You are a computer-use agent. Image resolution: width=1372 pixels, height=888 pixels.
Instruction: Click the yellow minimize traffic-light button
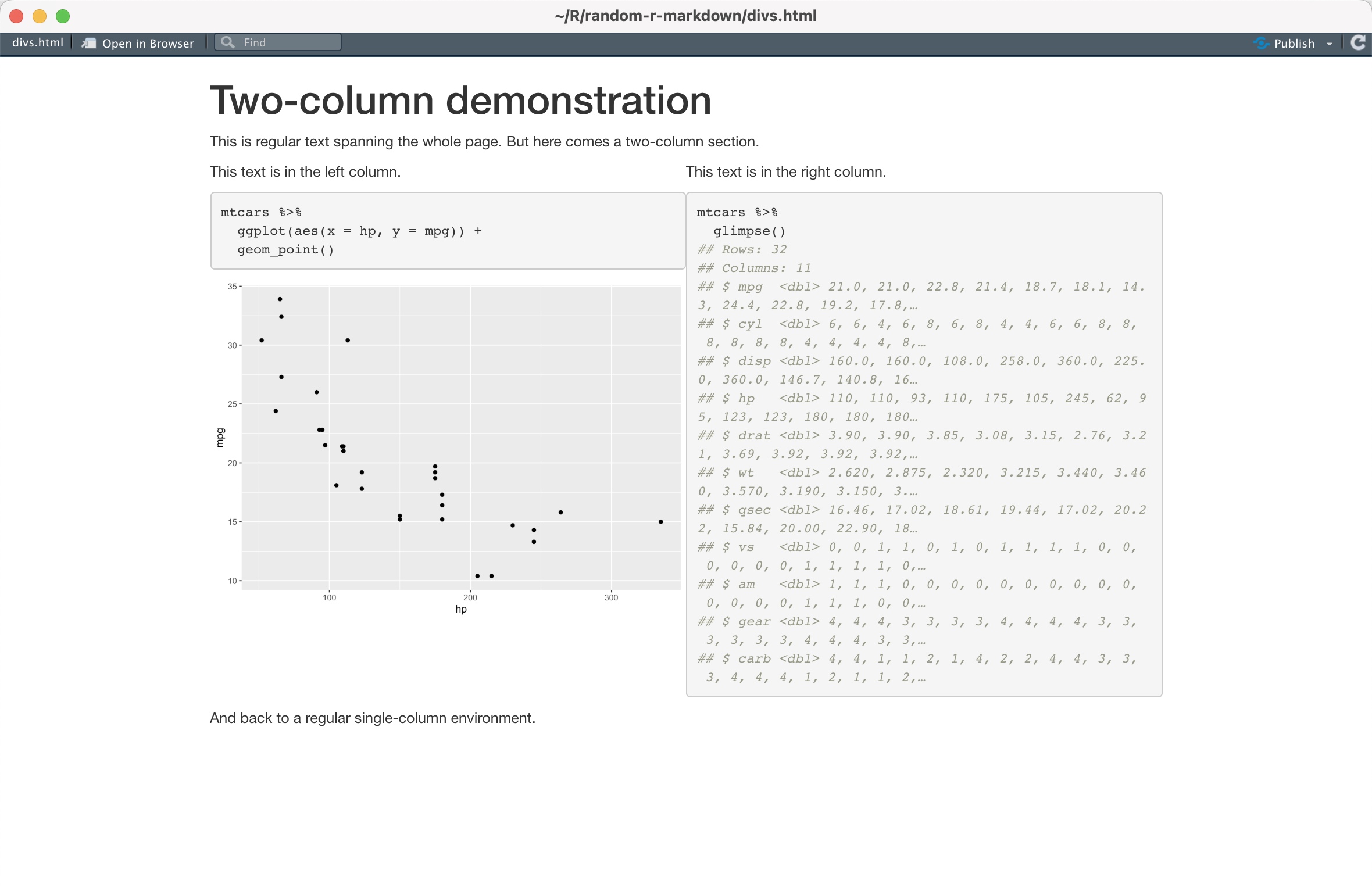pyautogui.click(x=39, y=16)
